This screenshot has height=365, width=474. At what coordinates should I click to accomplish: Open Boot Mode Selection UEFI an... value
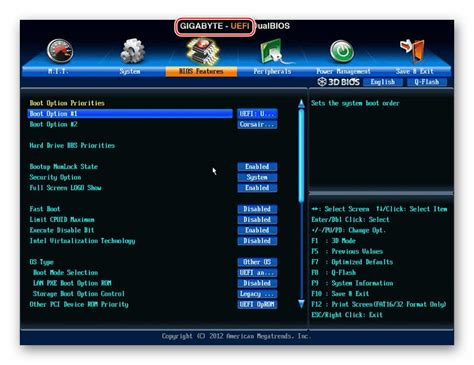(257, 273)
